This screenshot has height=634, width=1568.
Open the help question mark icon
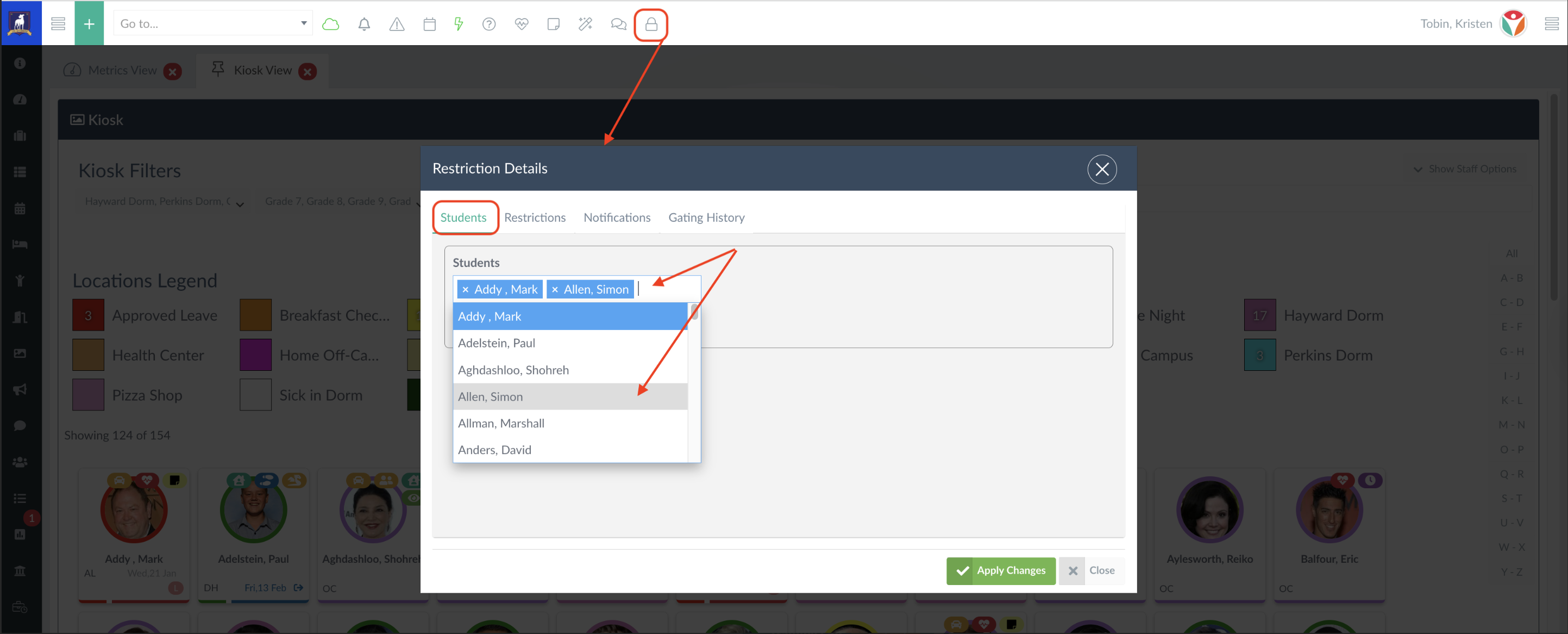489,24
